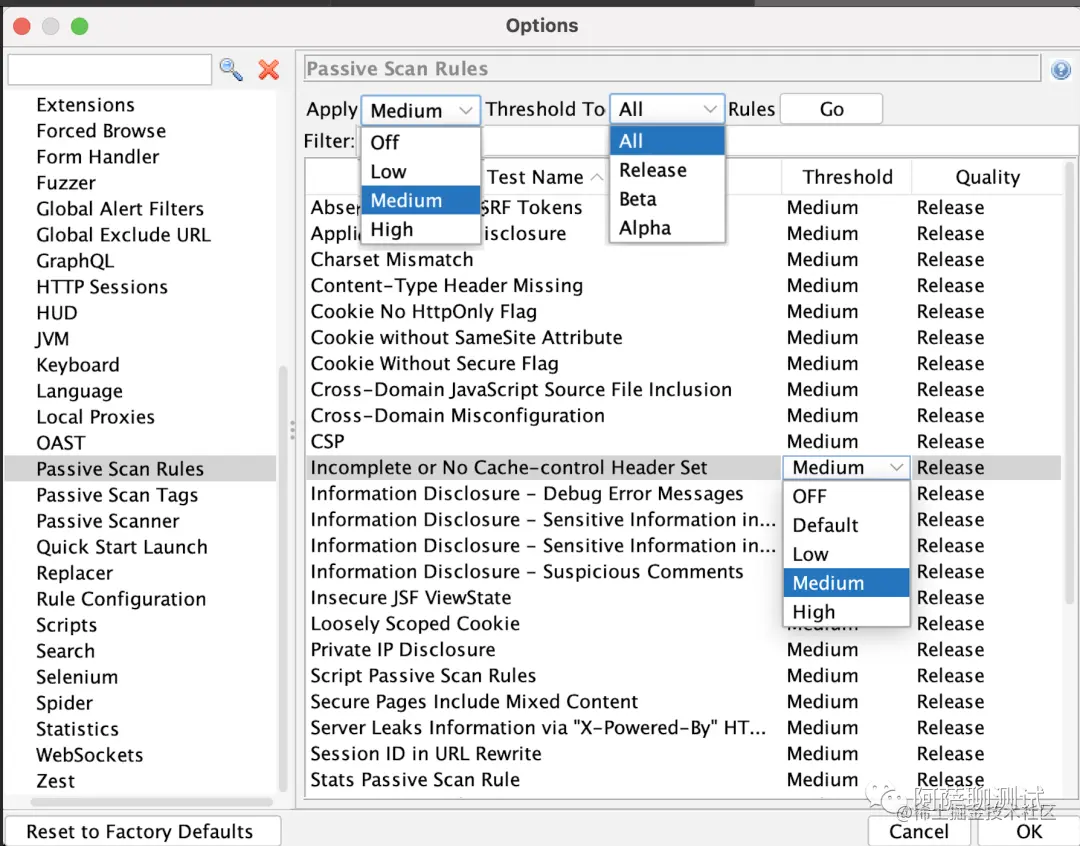
Task: Sort by Threshold column header
Action: pos(847,178)
